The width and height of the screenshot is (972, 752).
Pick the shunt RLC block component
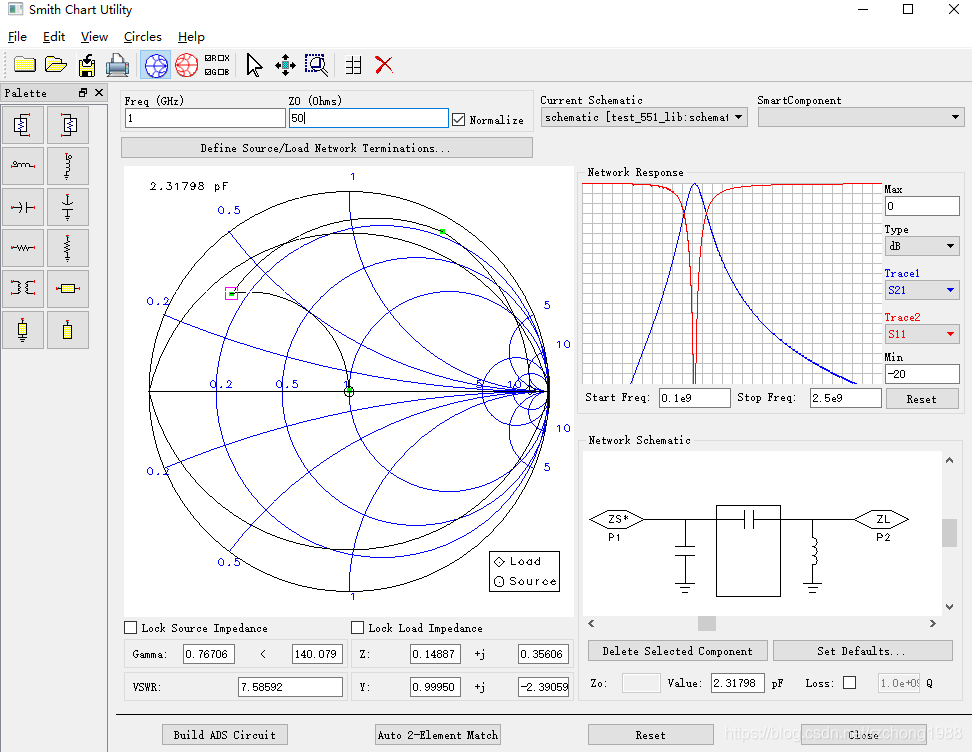(x=68, y=125)
